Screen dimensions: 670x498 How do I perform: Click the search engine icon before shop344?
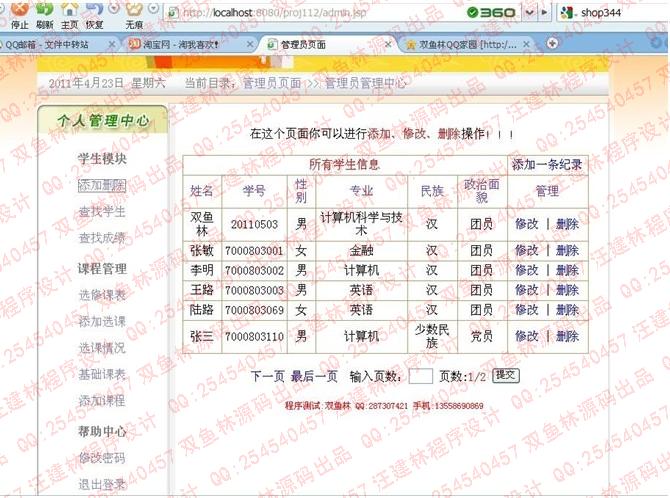[567, 12]
